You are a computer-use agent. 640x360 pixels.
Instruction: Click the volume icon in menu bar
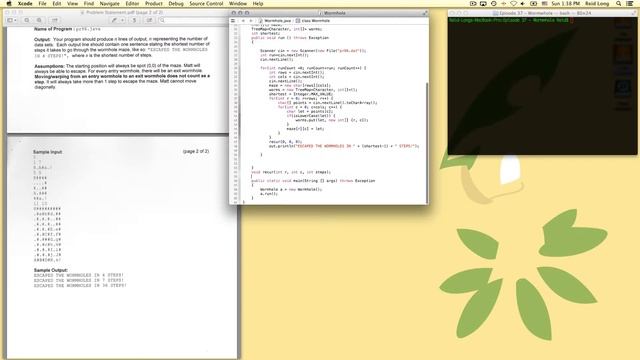tap(522, 3)
